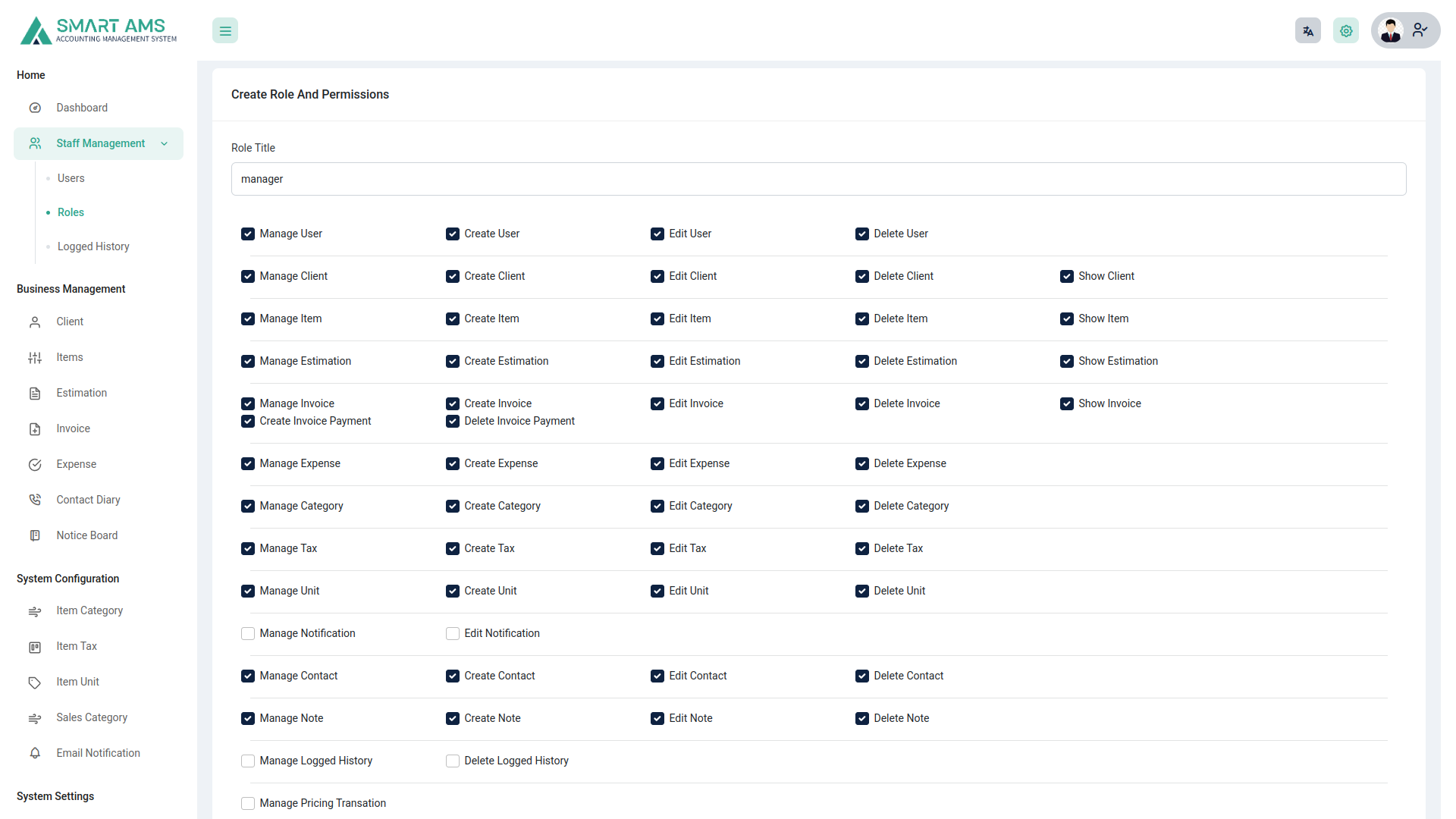Click the Expense checkmark circle icon
The height and width of the screenshot is (819, 1456).
coord(35,464)
